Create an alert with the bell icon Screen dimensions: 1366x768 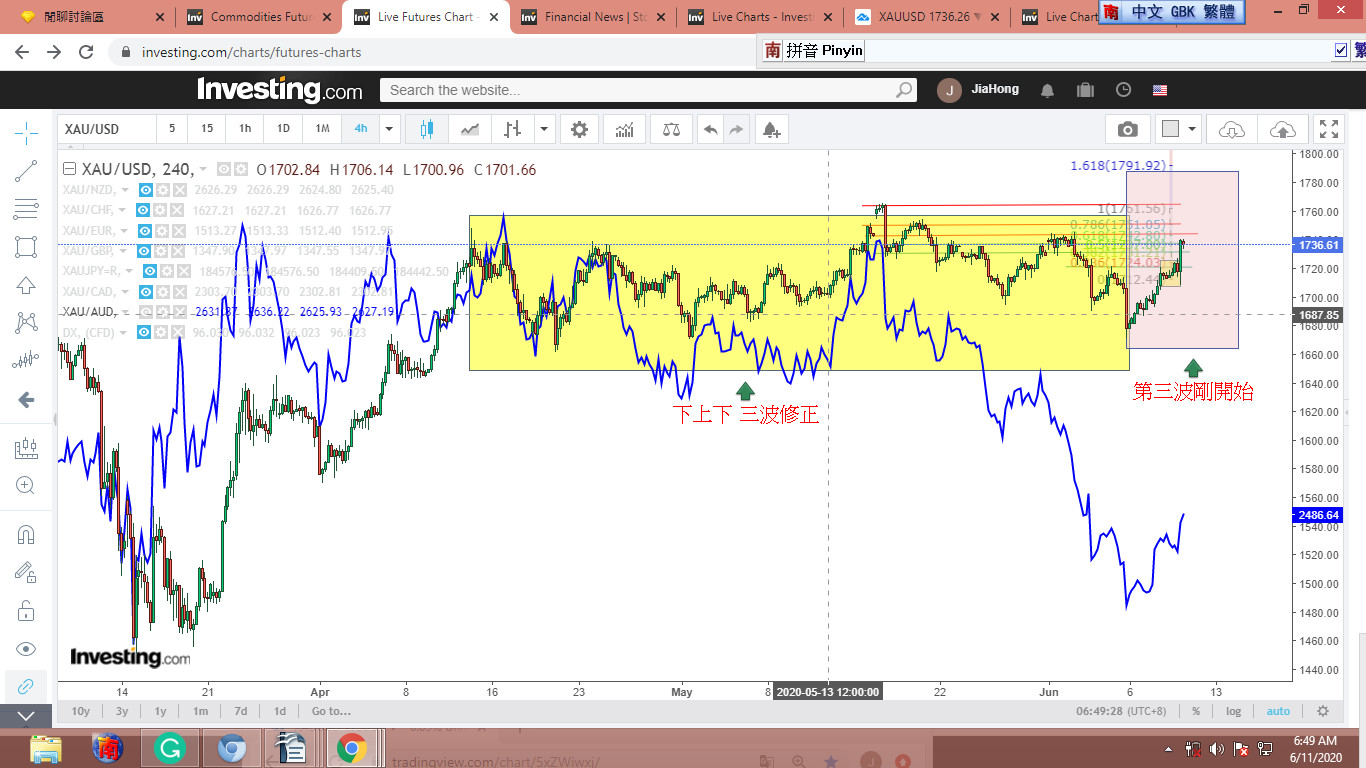click(x=770, y=129)
